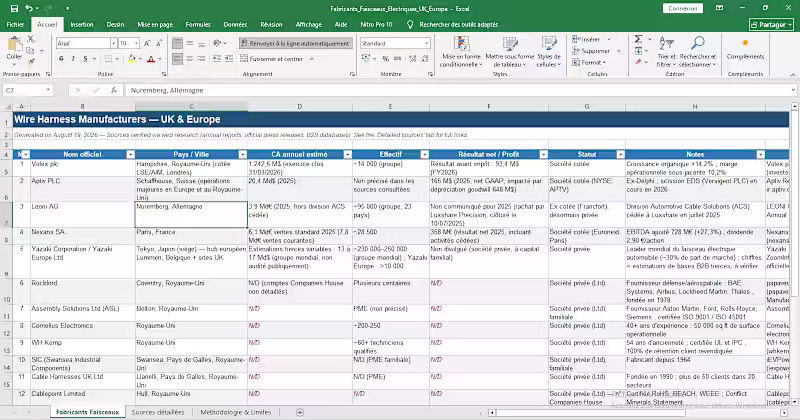800x420 pixels.
Task: Click the Save icon in title bar
Action: pyautogui.click(x=14, y=8)
